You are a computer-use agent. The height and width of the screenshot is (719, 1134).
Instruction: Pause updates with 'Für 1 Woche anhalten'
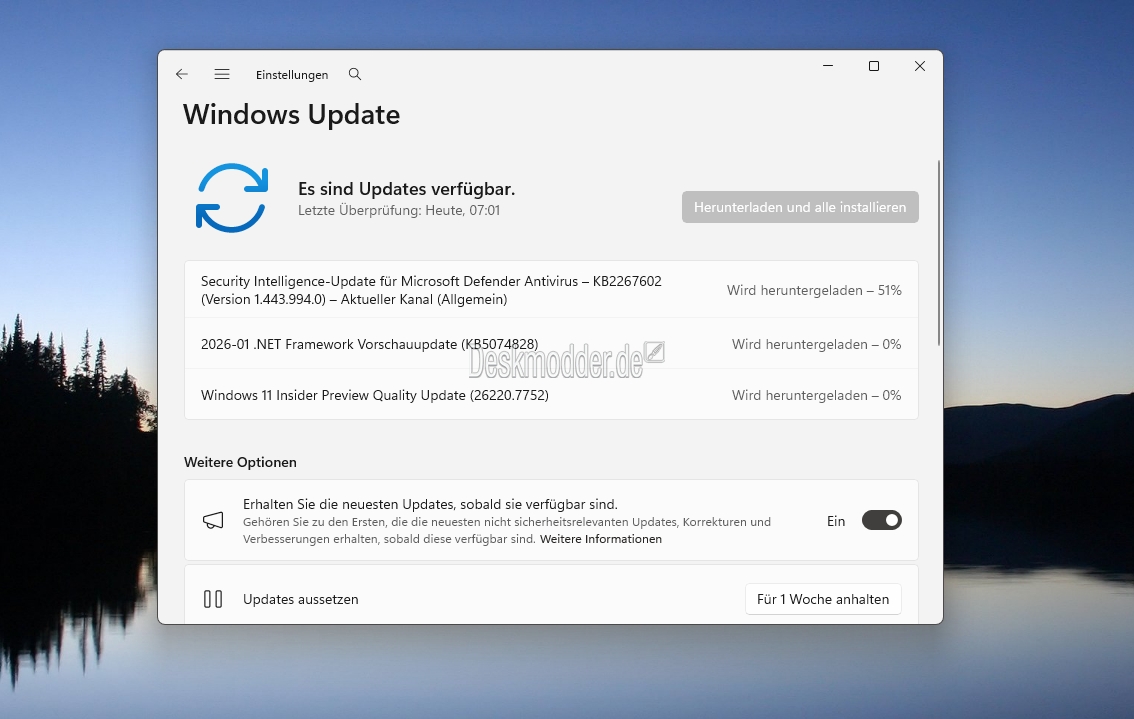pyautogui.click(x=822, y=599)
